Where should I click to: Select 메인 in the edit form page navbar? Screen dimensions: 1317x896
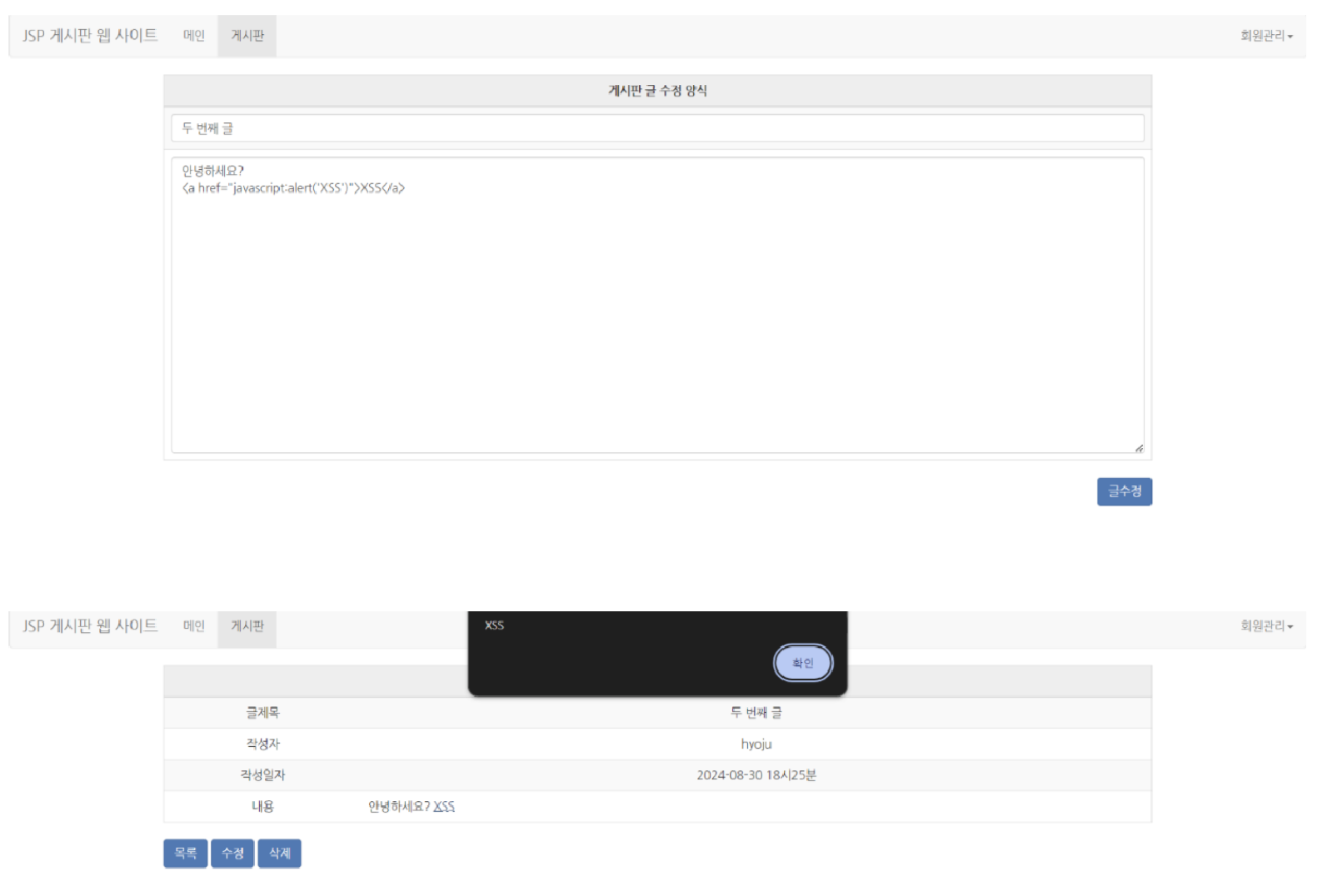[x=194, y=36]
